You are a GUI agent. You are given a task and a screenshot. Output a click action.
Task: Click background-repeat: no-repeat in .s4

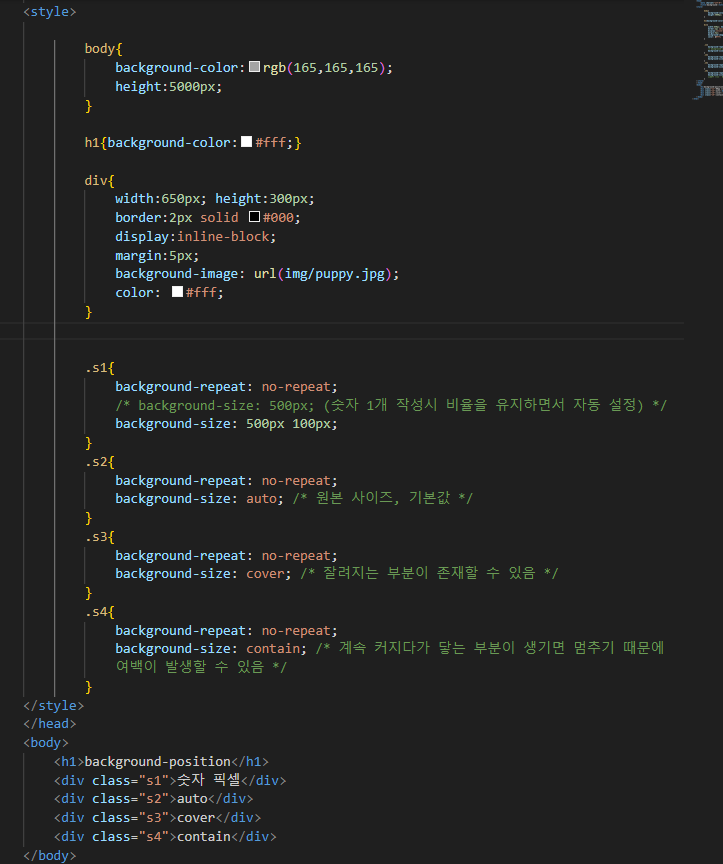click(226, 630)
